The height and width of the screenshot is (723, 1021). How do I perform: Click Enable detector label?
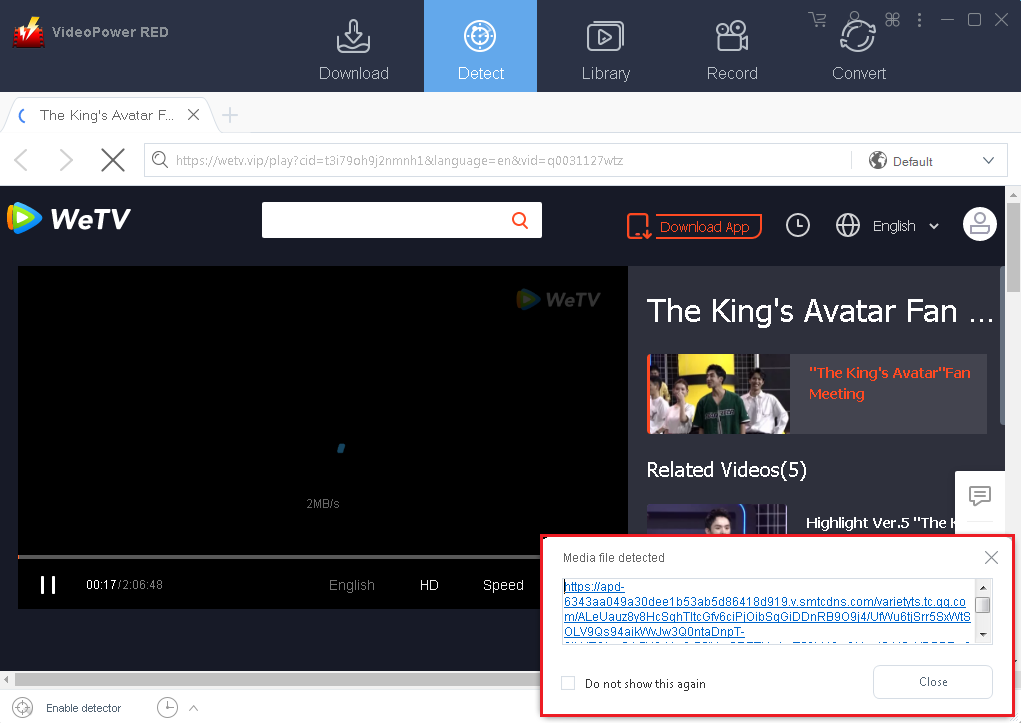83,708
